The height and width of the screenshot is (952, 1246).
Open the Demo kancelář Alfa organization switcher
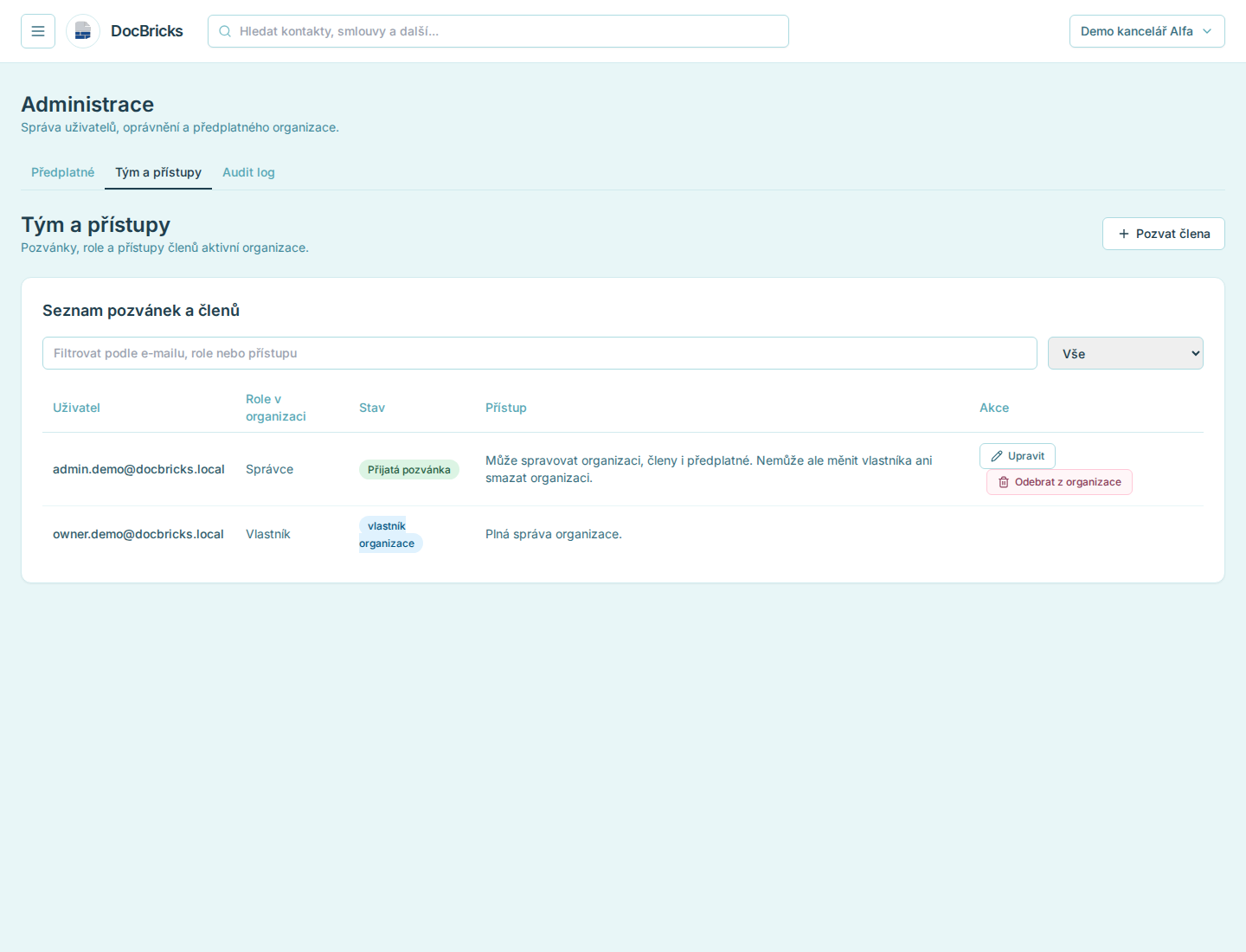point(1147,31)
